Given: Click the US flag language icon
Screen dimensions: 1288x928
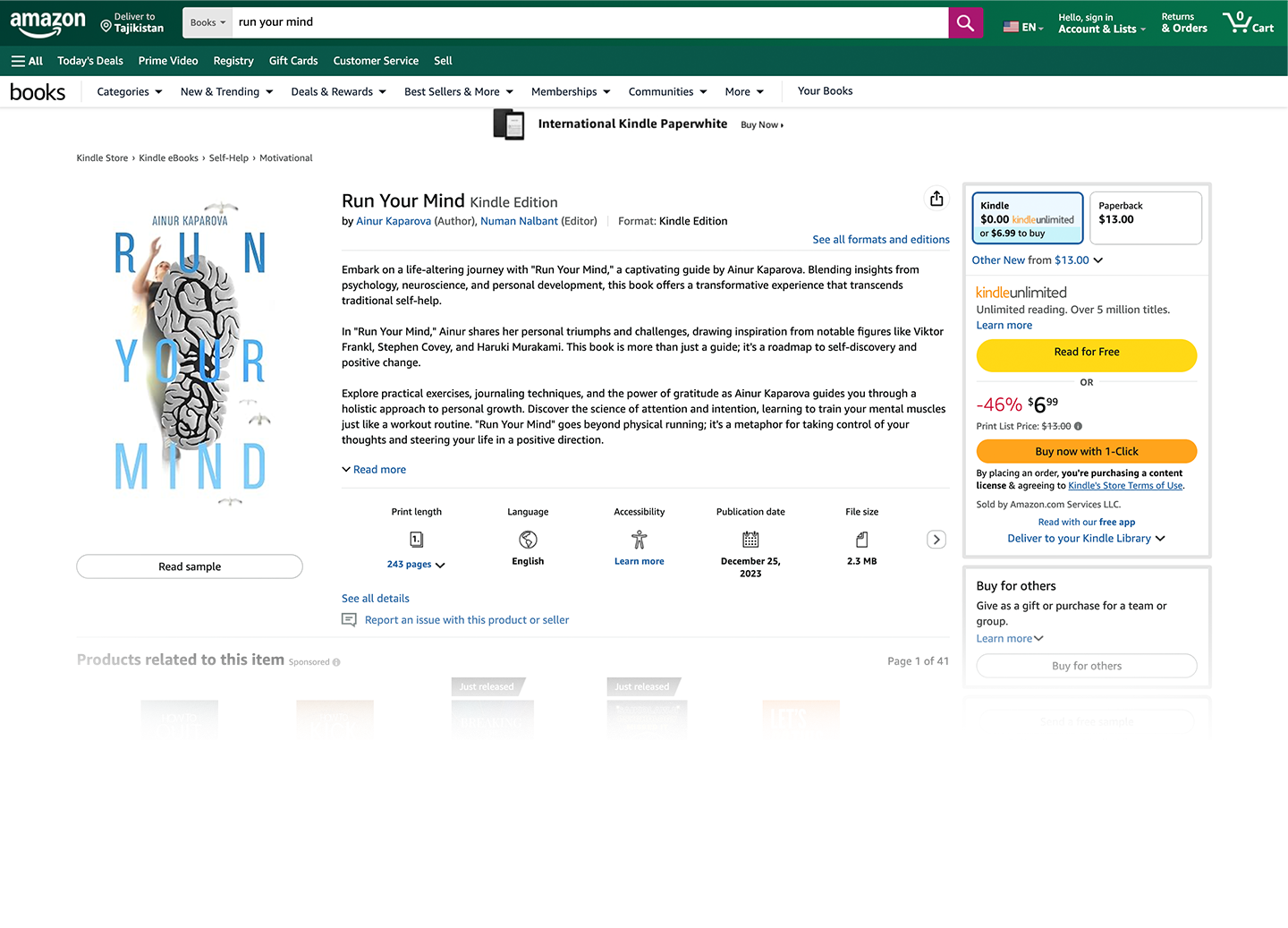Looking at the screenshot, I should (x=1011, y=27).
